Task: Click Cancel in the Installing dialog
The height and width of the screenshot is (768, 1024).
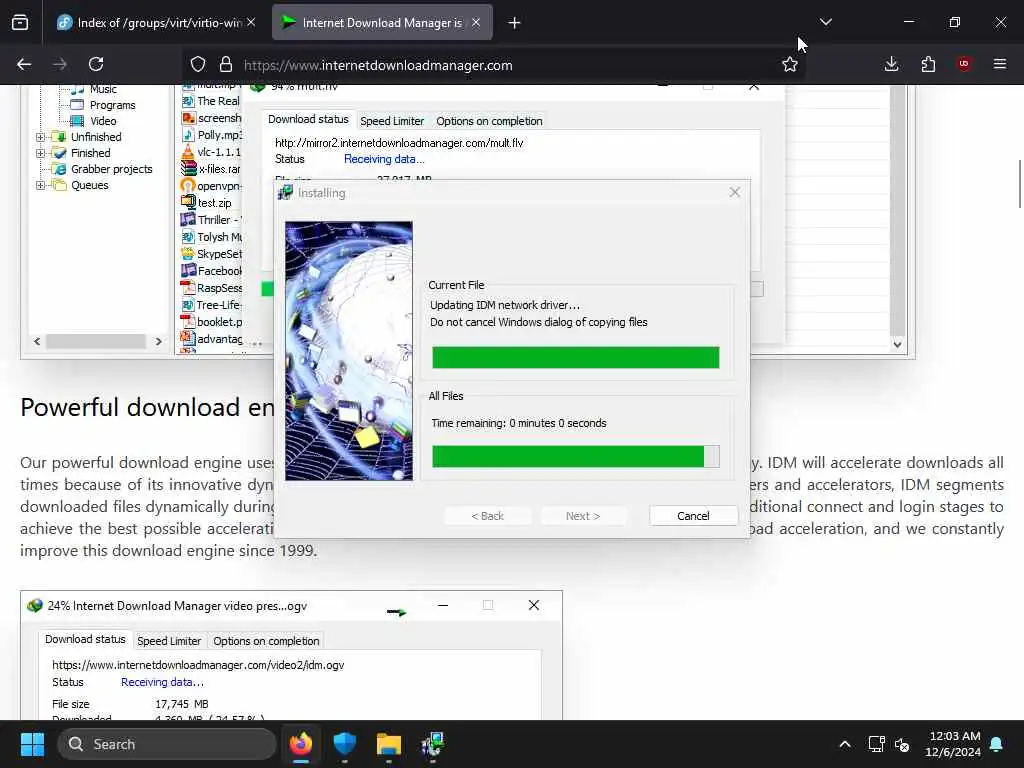Action: click(x=693, y=516)
